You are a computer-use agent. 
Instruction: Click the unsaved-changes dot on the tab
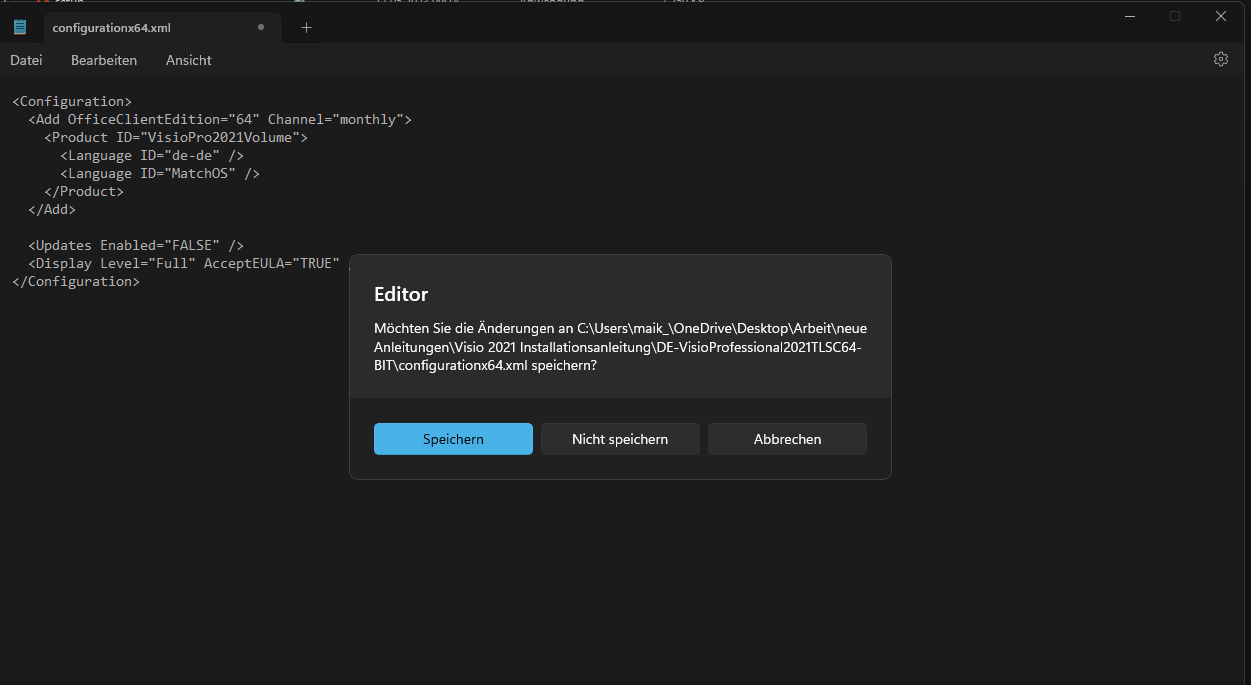(x=261, y=27)
